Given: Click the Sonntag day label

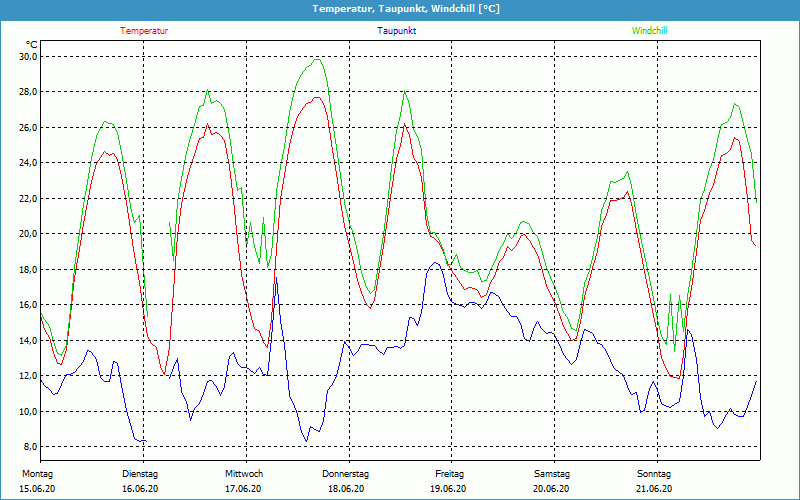Looking at the screenshot, I should click(654, 474).
